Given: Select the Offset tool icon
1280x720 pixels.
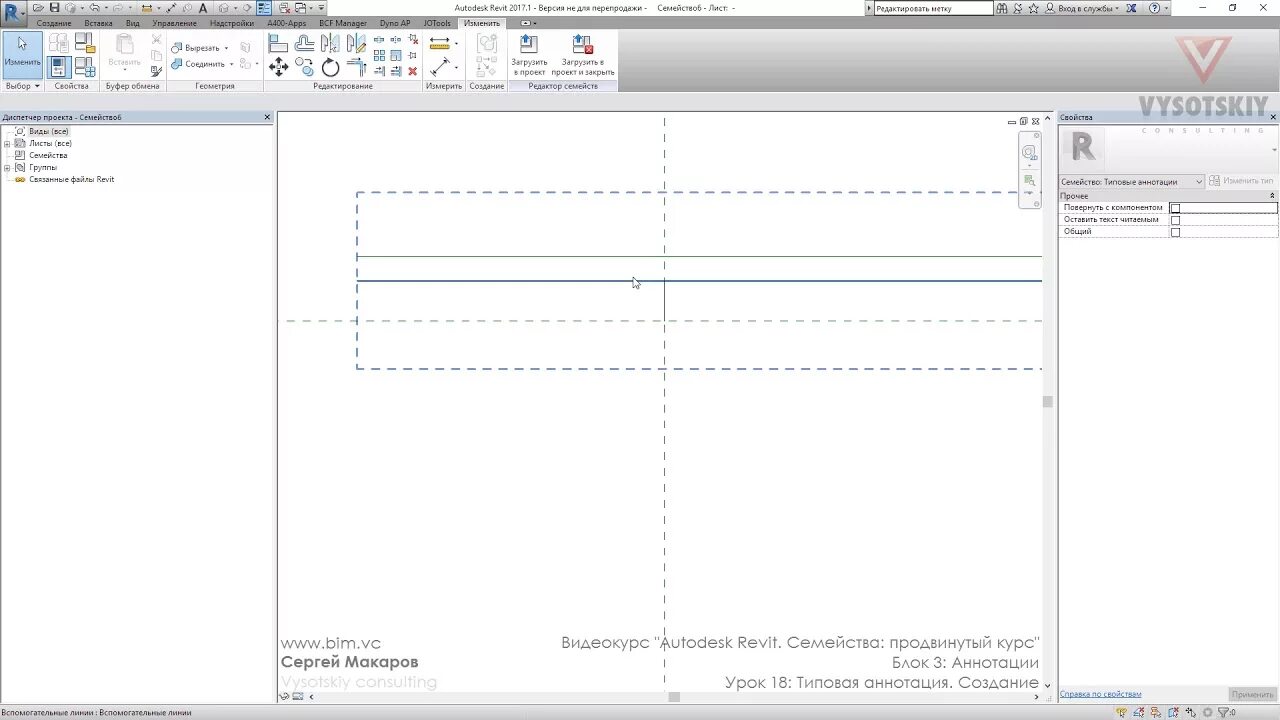Looking at the screenshot, I should click(304, 44).
